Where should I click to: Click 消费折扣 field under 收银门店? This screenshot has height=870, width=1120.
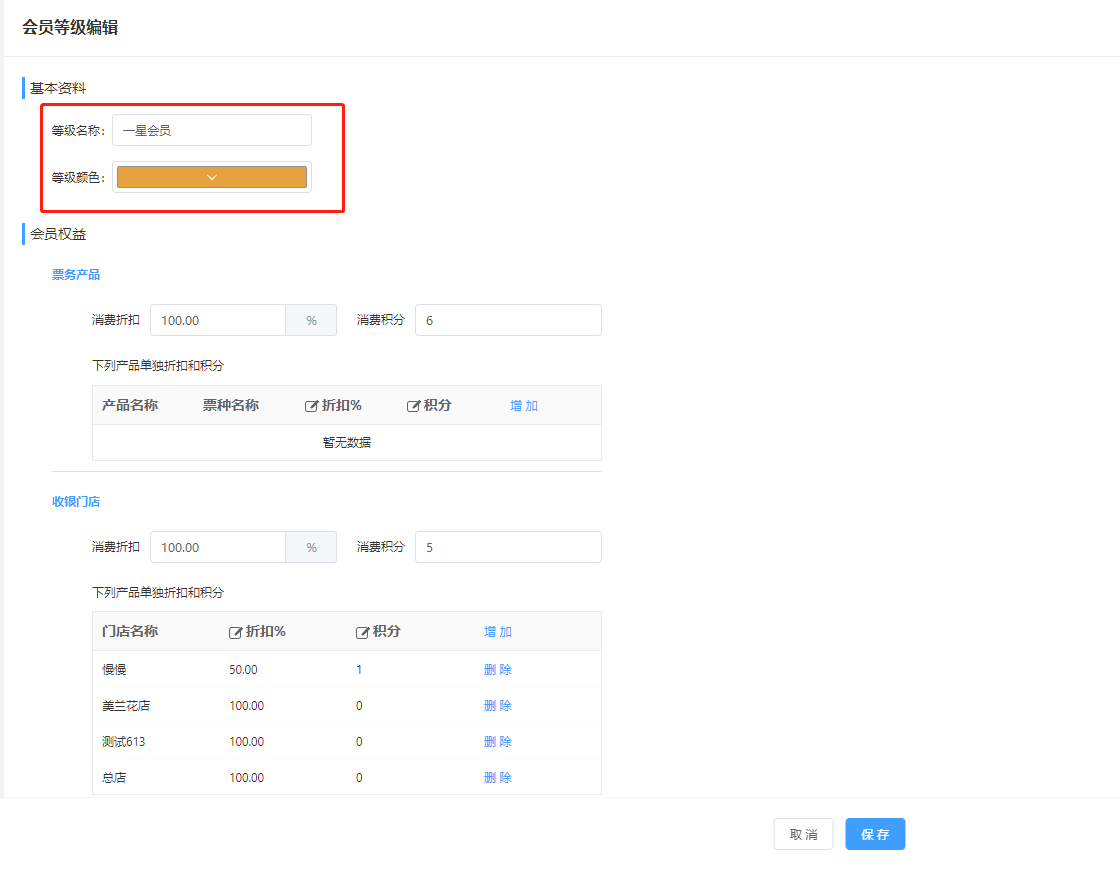218,547
